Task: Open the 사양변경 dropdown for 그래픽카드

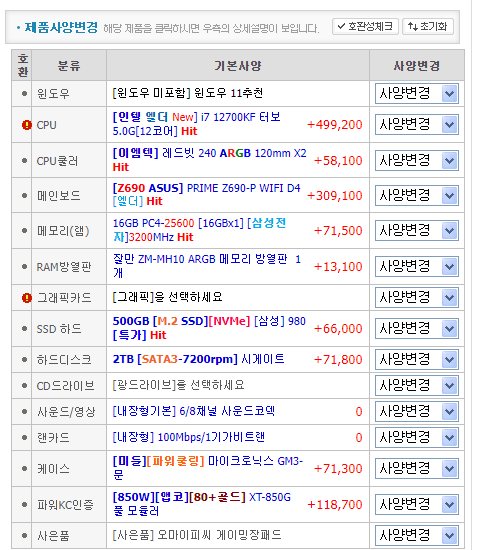Action: [x=417, y=297]
